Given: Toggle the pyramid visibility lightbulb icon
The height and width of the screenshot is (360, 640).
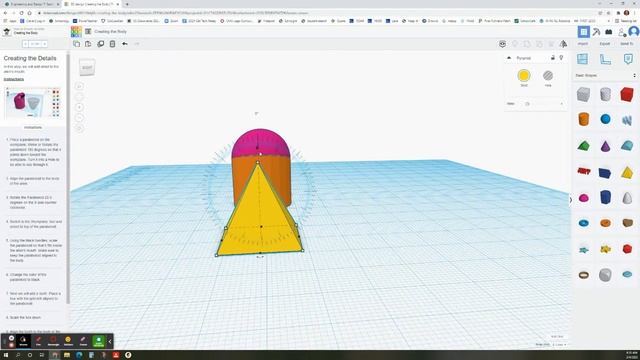Looking at the screenshot, I should (x=561, y=58).
